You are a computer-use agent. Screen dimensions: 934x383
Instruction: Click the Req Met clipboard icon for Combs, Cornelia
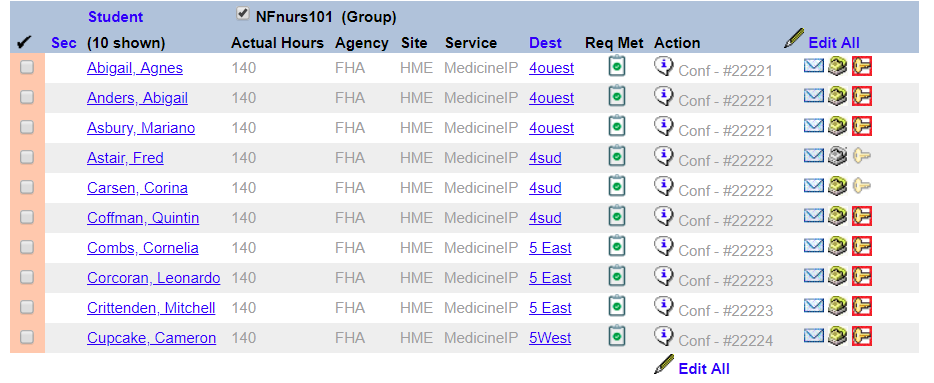[617, 246]
